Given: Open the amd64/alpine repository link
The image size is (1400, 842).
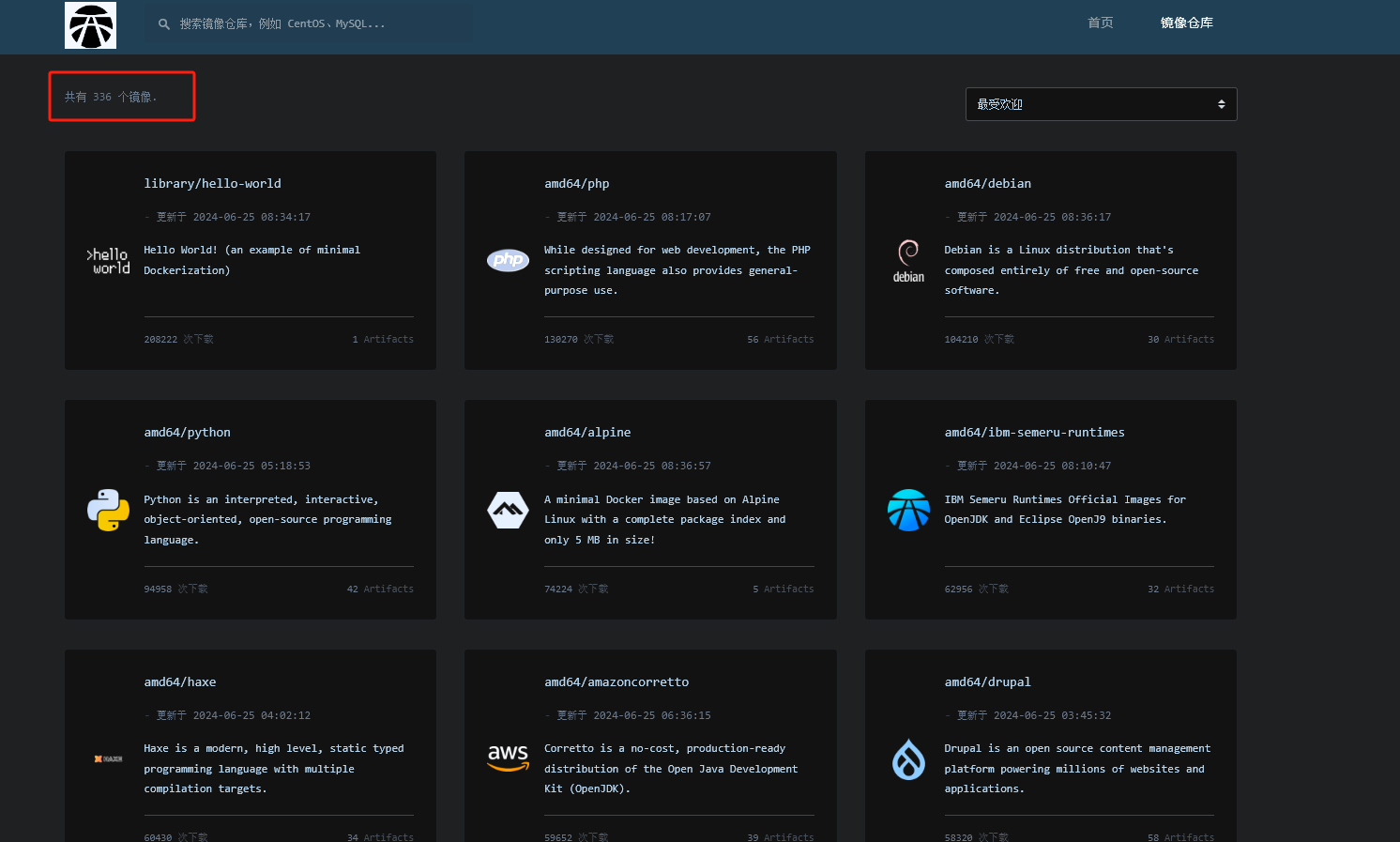Looking at the screenshot, I should [587, 433].
